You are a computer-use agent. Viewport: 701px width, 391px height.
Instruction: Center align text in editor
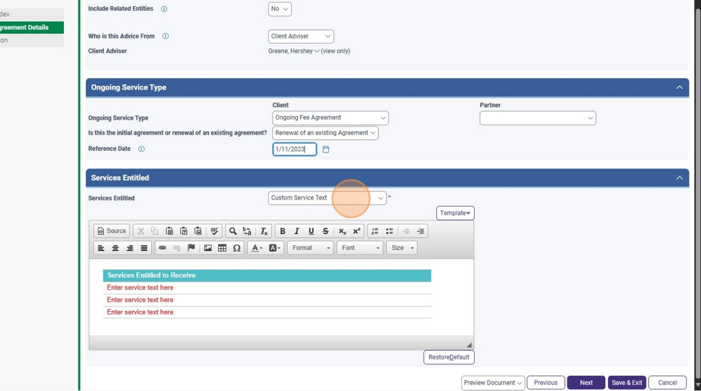(x=115, y=248)
